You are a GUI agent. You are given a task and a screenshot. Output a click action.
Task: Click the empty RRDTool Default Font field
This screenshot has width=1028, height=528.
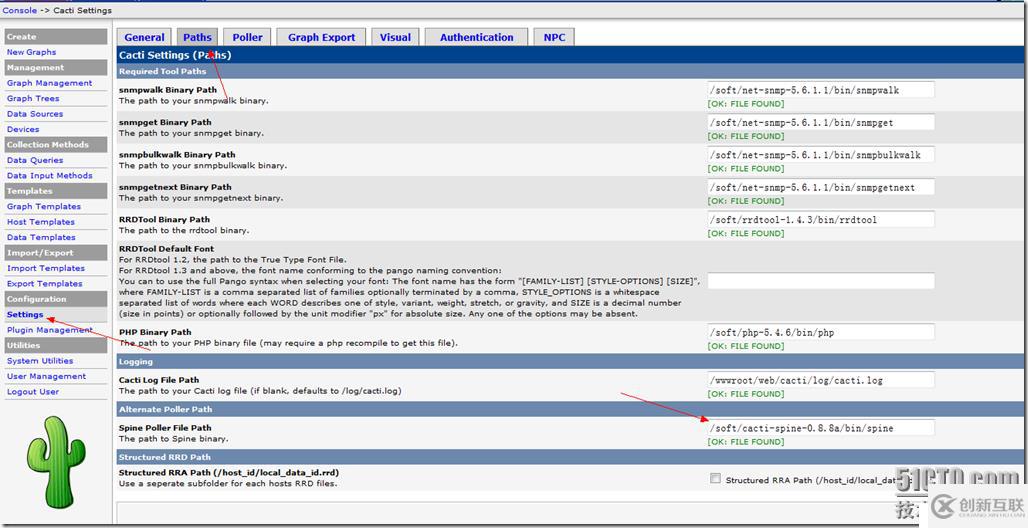click(821, 281)
